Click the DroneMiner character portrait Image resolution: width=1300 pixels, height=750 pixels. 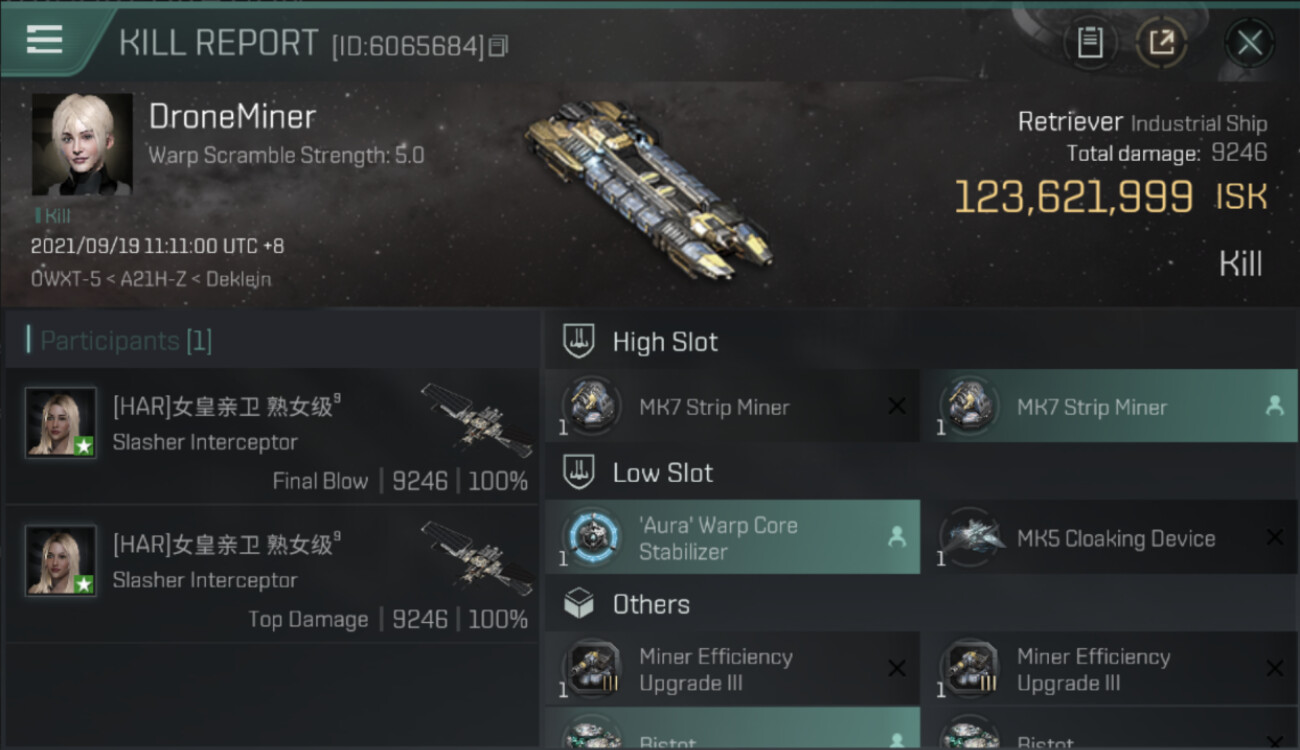[x=82, y=144]
